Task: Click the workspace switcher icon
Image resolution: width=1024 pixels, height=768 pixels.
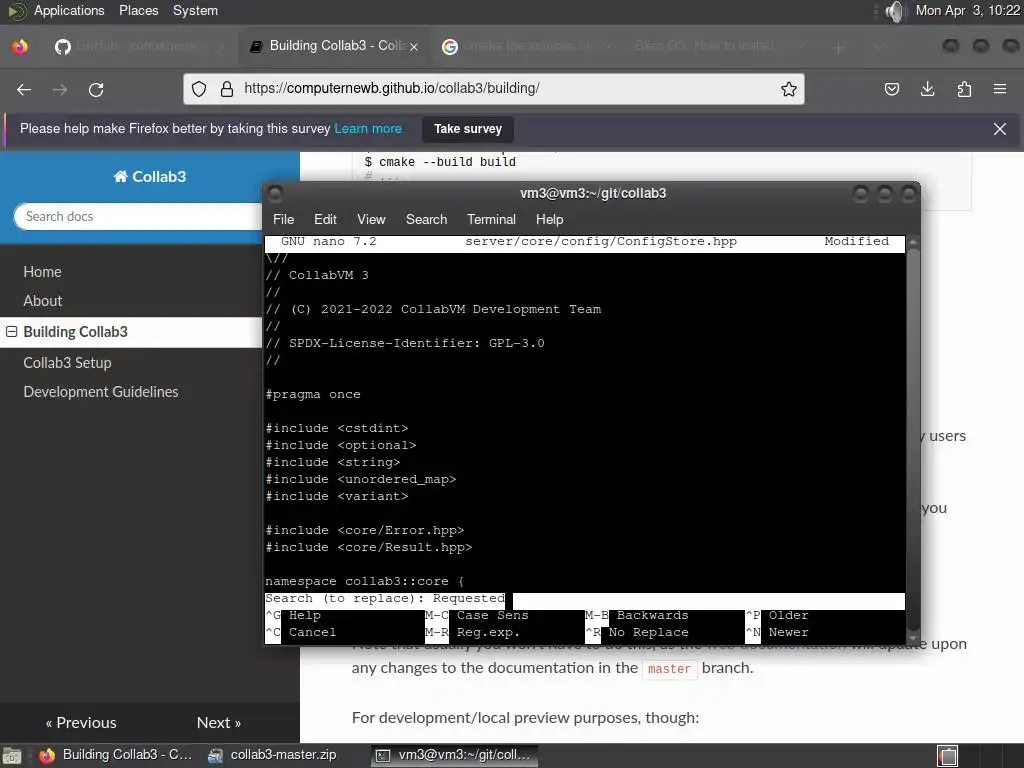Action: tap(948, 756)
